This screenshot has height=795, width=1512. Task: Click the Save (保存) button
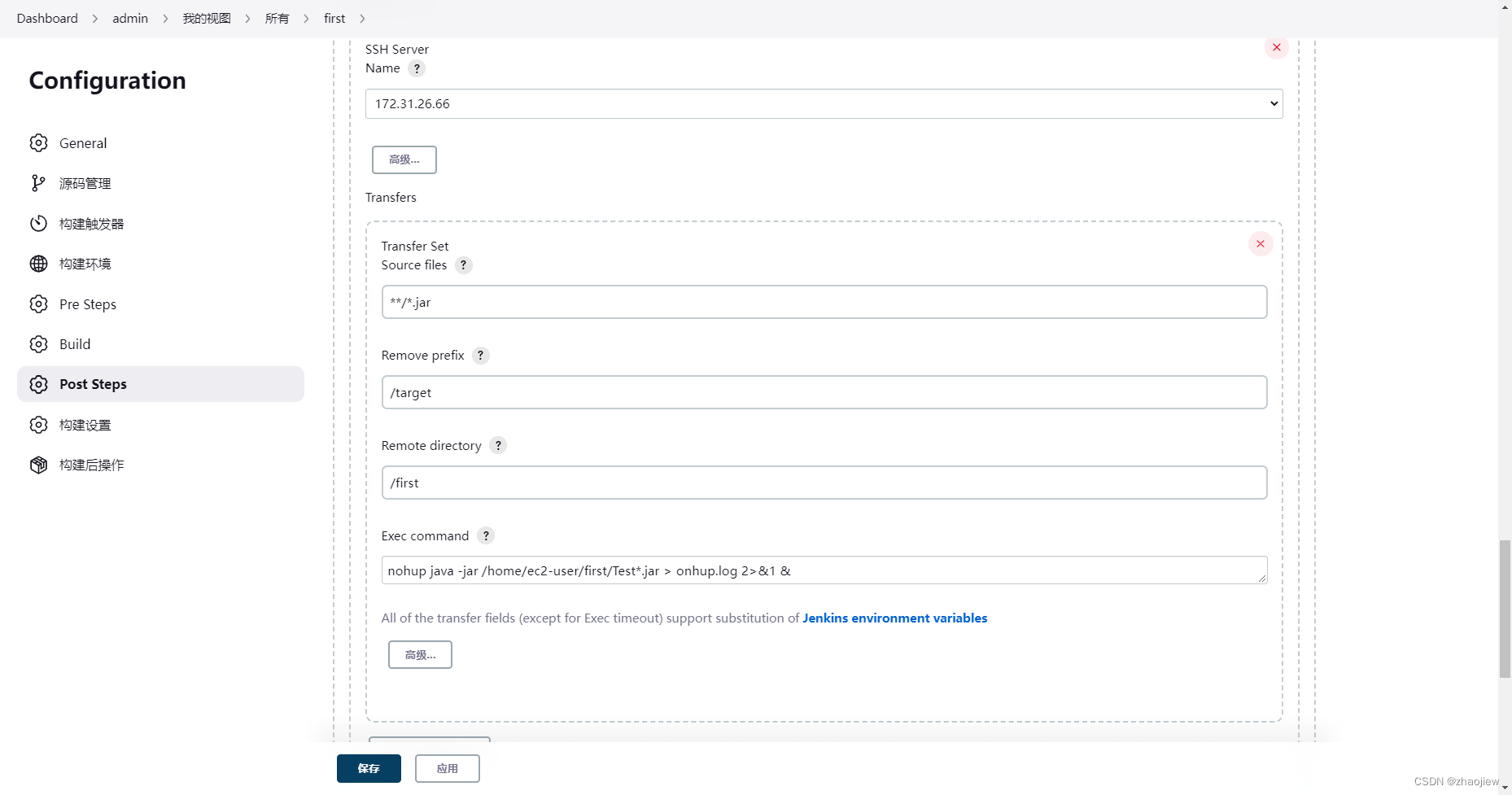pos(369,769)
